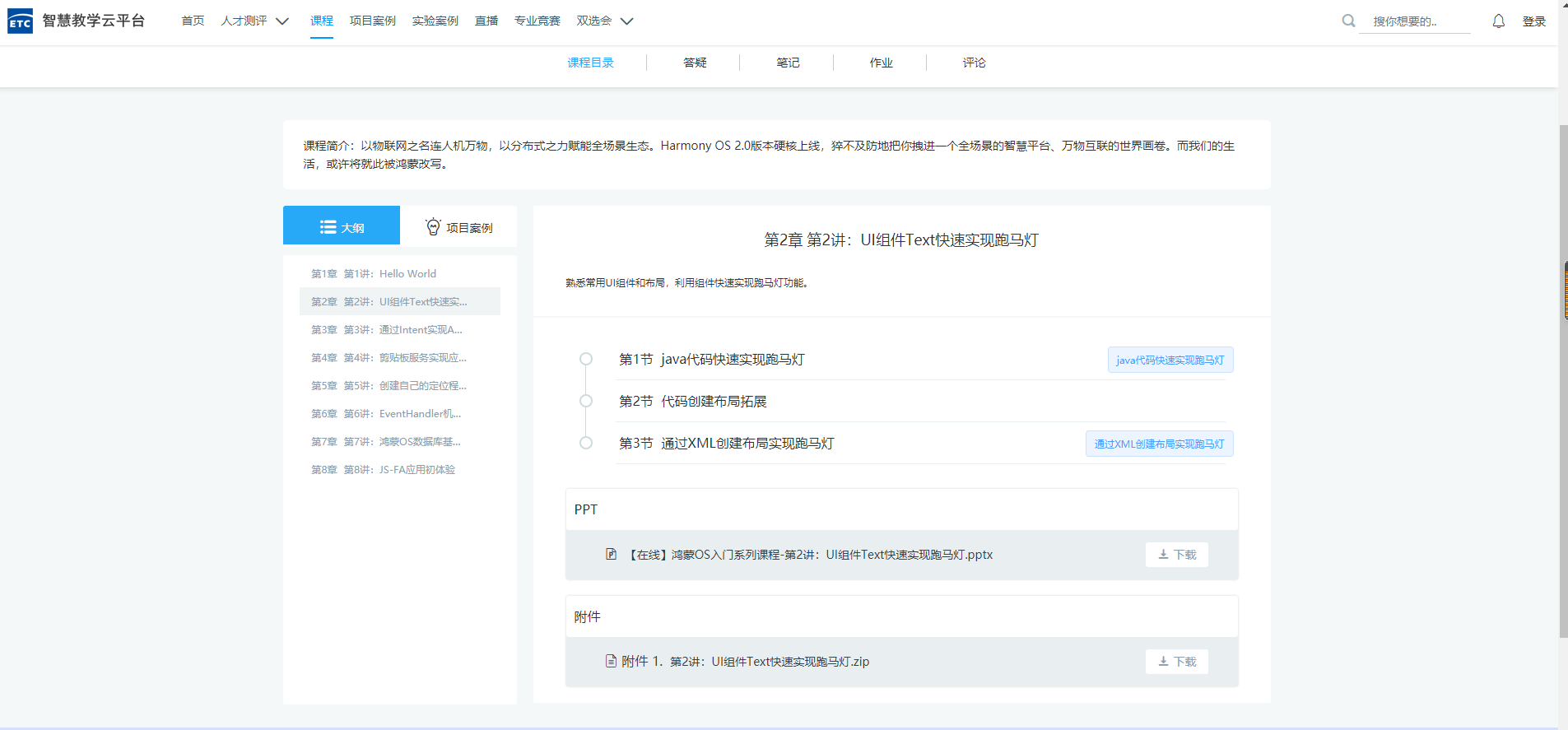
Task: Open chapter 第4章 剪贴板服务实现应
Action: click(x=400, y=357)
